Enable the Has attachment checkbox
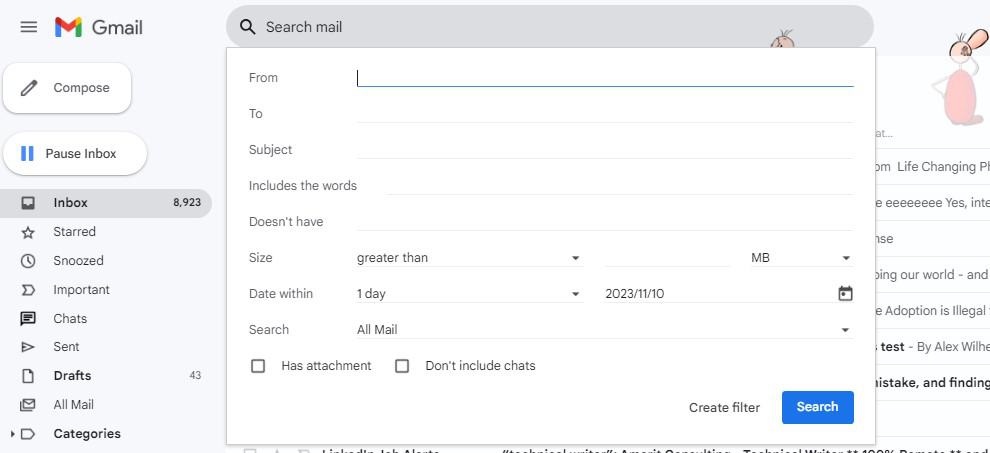This screenshot has height=453, width=990. [258, 366]
